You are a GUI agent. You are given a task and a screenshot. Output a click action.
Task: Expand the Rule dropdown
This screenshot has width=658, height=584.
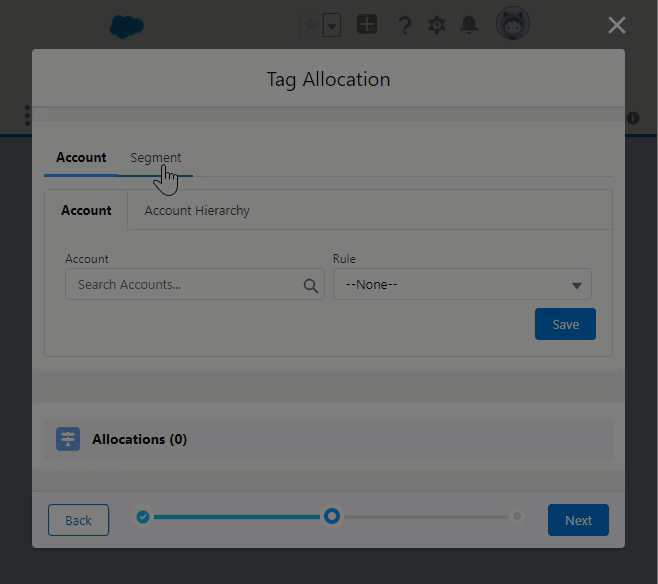point(462,285)
